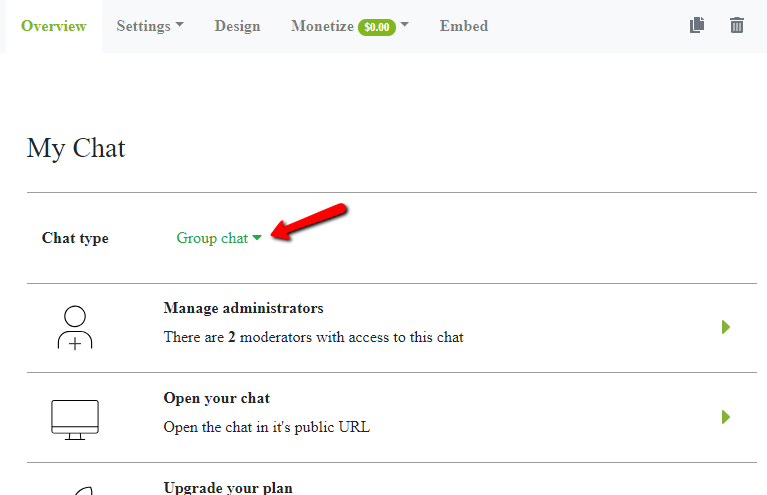This screenshot has width=767, height=495.
Task: Go to the Design tab
Action: click(x=237, y=26)
